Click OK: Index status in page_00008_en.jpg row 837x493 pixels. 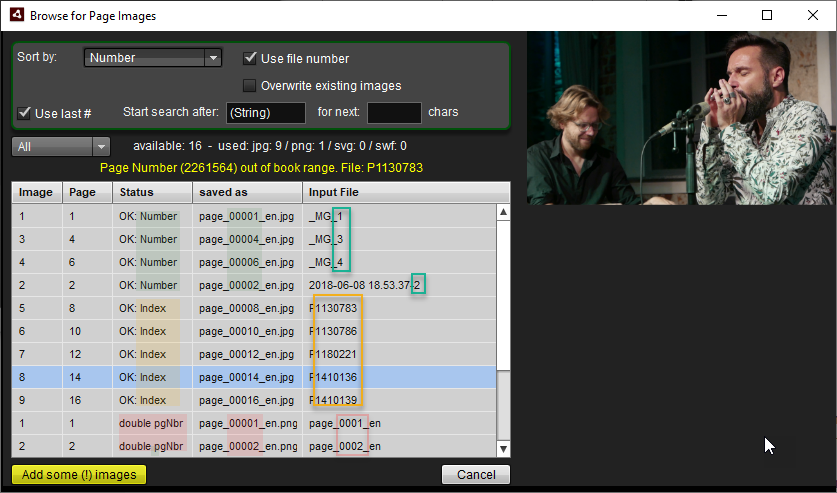coord(143,308)
